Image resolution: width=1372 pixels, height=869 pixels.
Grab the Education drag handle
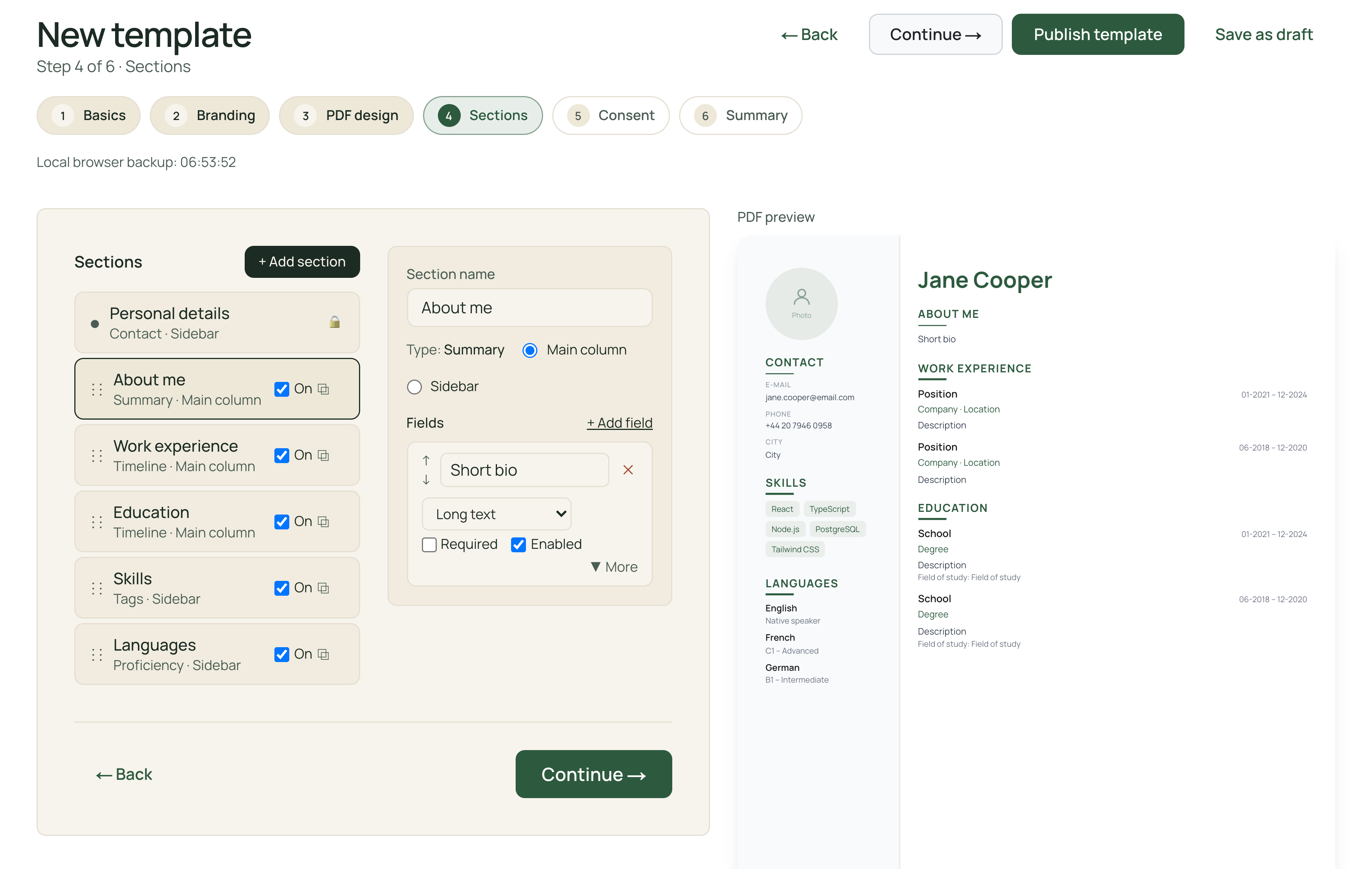click(97, 522)
